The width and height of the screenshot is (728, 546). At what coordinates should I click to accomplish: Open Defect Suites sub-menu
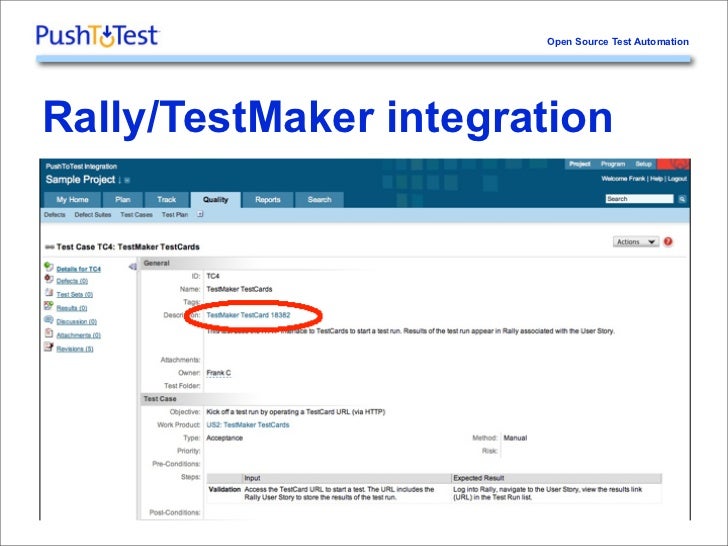(93, 215)
